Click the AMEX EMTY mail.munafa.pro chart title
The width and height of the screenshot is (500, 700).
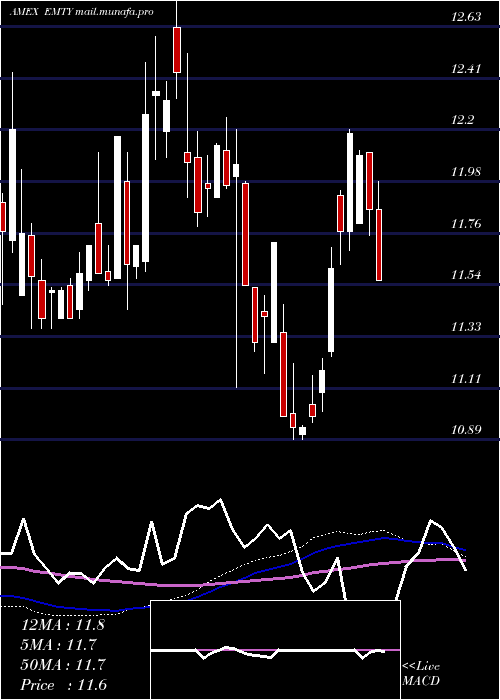[81, 12]
